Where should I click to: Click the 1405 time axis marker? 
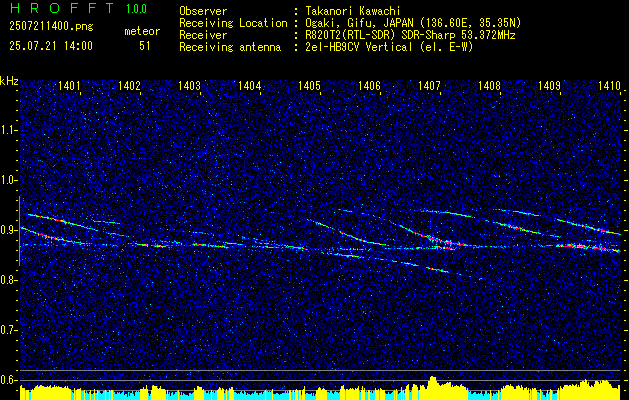(x=309, y=85)
